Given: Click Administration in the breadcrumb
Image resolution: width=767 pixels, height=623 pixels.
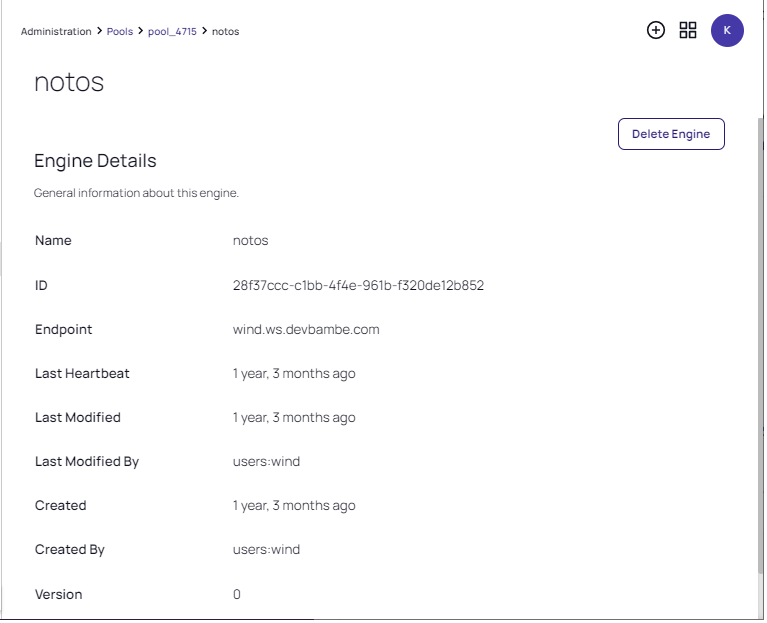Looking at the screenshot, I should [56, 32].
